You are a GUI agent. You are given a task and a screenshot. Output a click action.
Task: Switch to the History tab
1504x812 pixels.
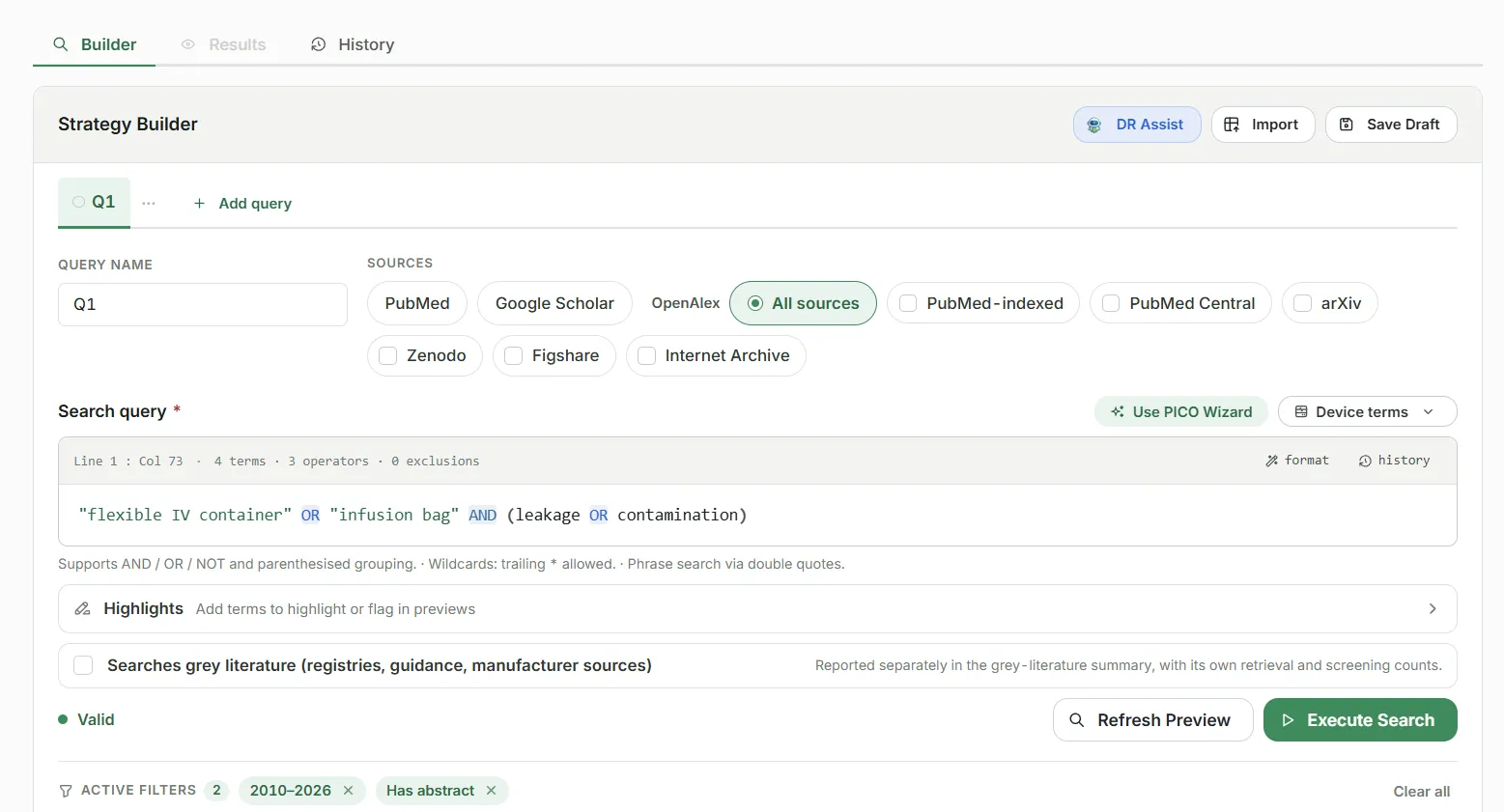tap(353, 44)
